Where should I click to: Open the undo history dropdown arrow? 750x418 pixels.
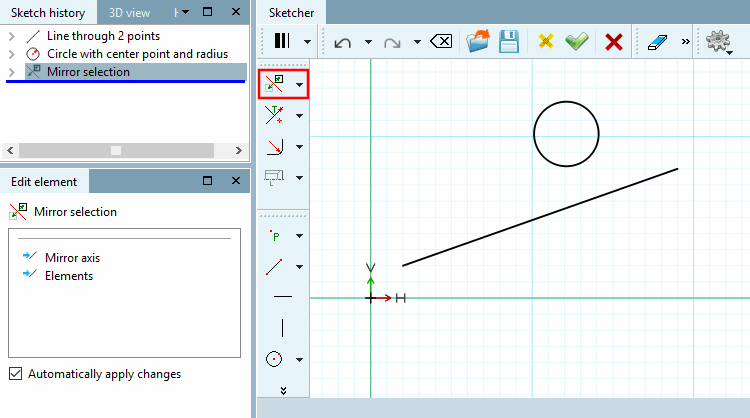(368, 42)
